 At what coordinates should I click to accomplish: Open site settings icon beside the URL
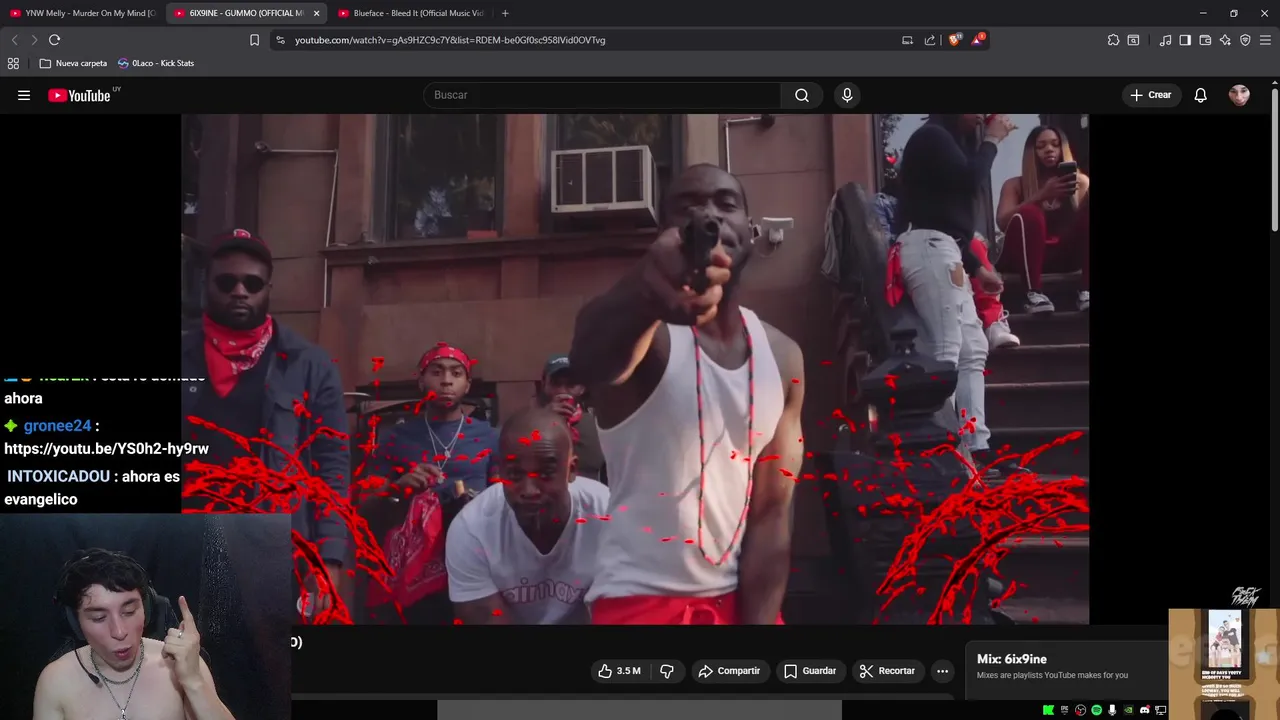tap(280, 40)
